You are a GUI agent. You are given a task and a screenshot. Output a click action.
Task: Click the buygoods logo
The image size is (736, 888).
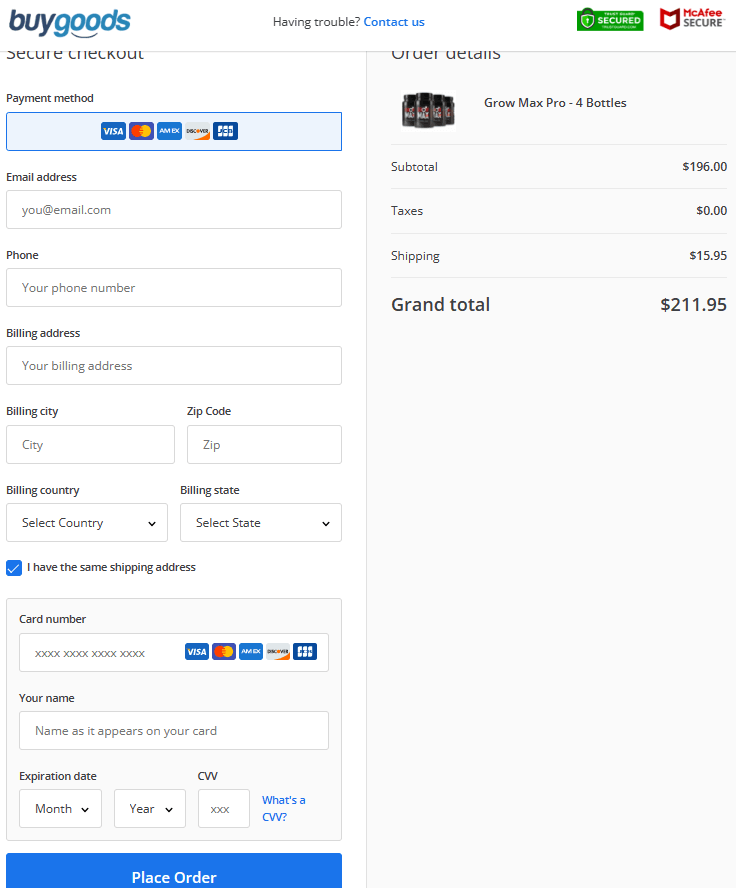pos(69,22)
